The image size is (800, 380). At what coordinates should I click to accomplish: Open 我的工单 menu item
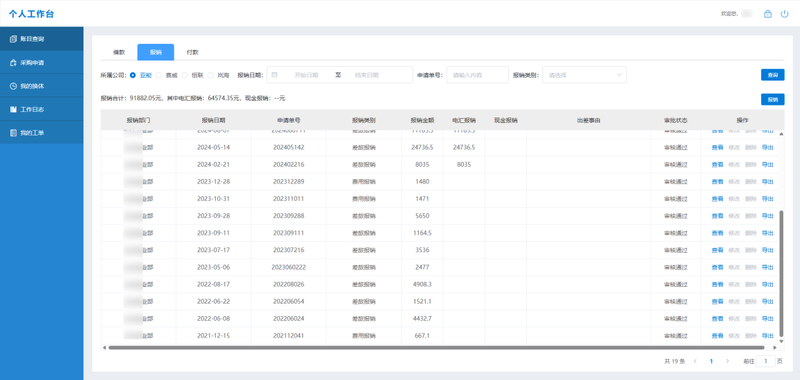click(42, 133)
